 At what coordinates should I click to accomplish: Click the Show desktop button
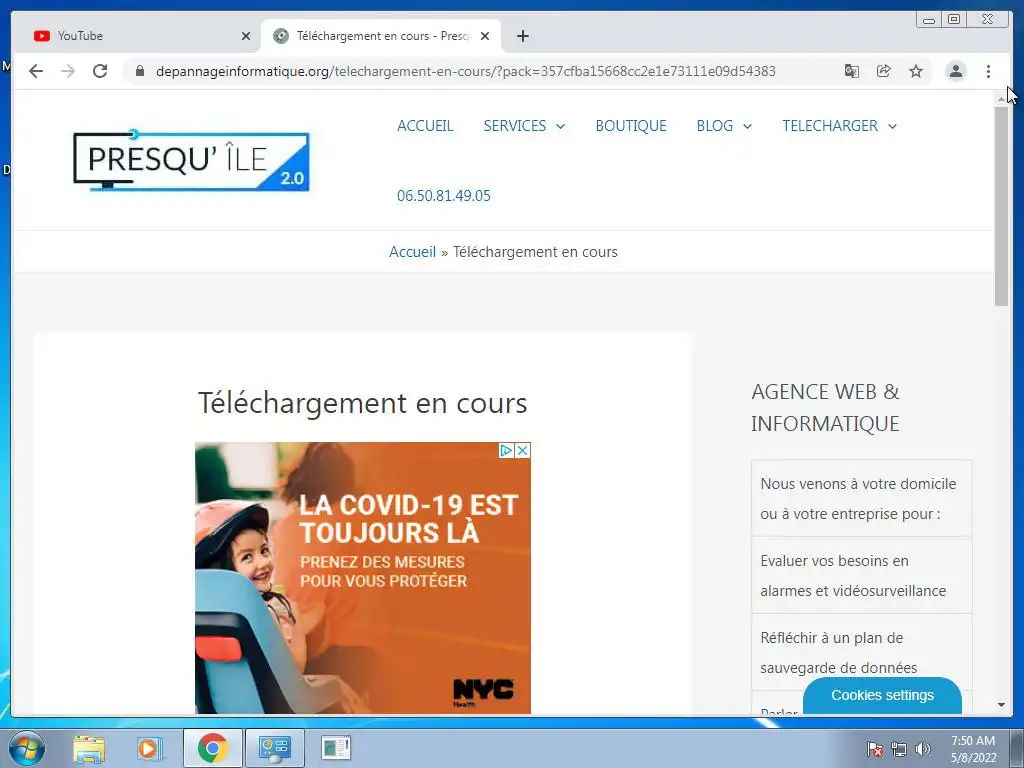pyautogui.click(x=1017, y=748)
